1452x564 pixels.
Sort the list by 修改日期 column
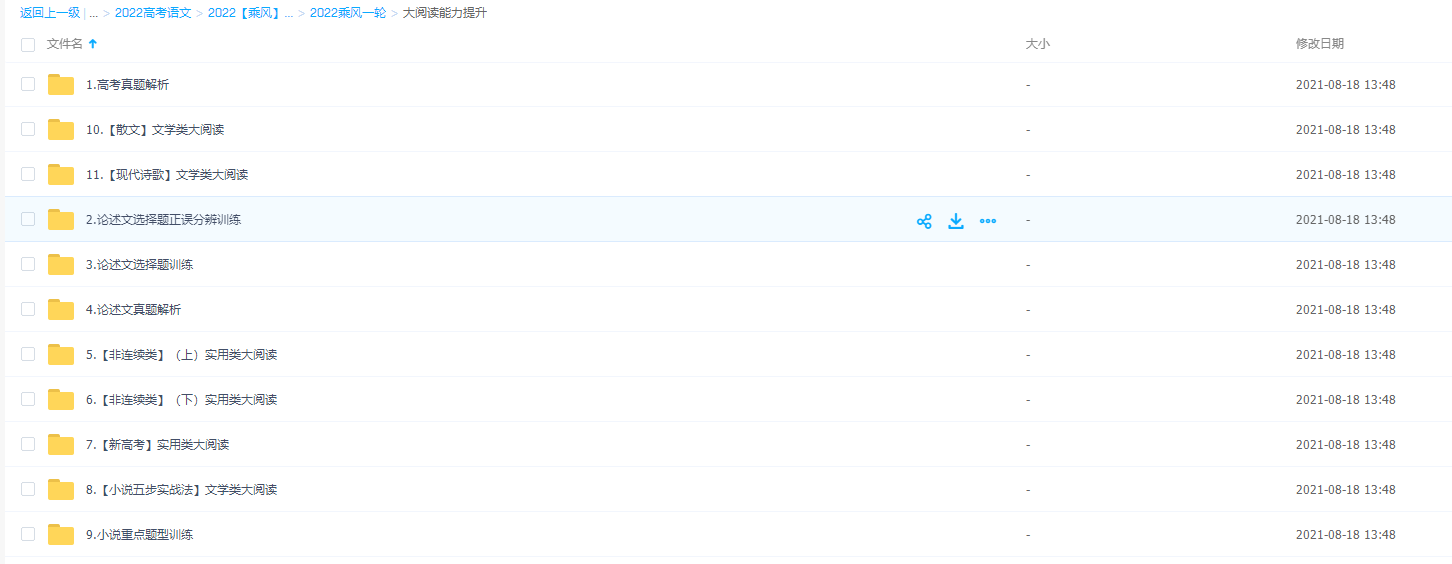click(x=1320, y=44)
